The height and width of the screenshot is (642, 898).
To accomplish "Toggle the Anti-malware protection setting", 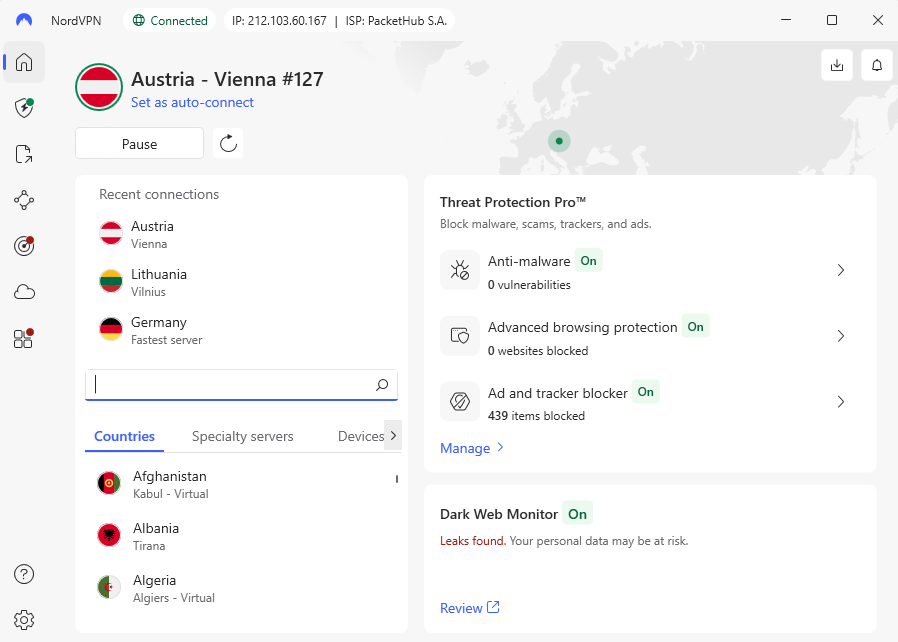I will [x=588, y=260].
